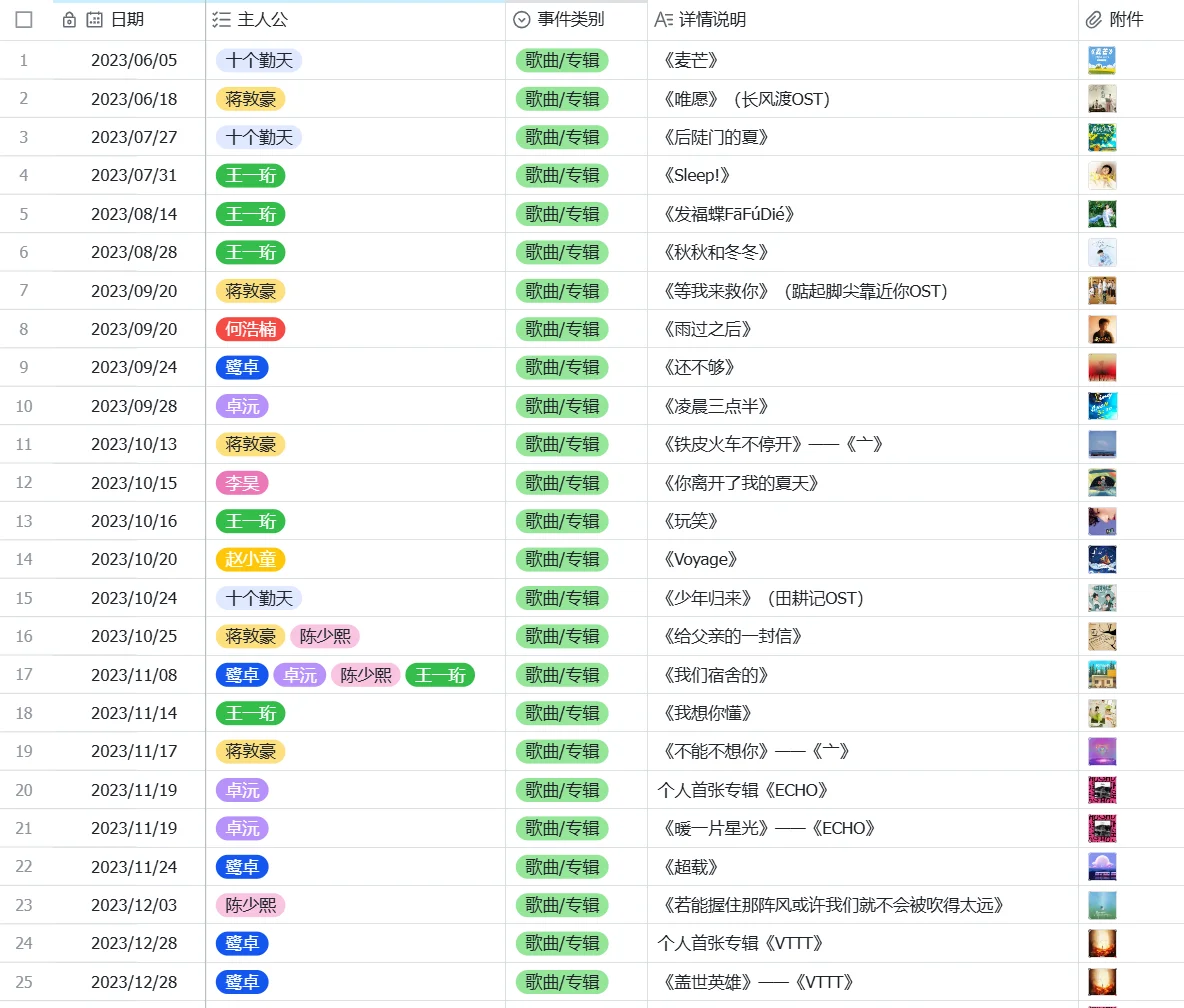Click the 卓沅 tag dated 2023/09/28
1184x1008 pixels.
pyautogui.click(x=242, y=405)
